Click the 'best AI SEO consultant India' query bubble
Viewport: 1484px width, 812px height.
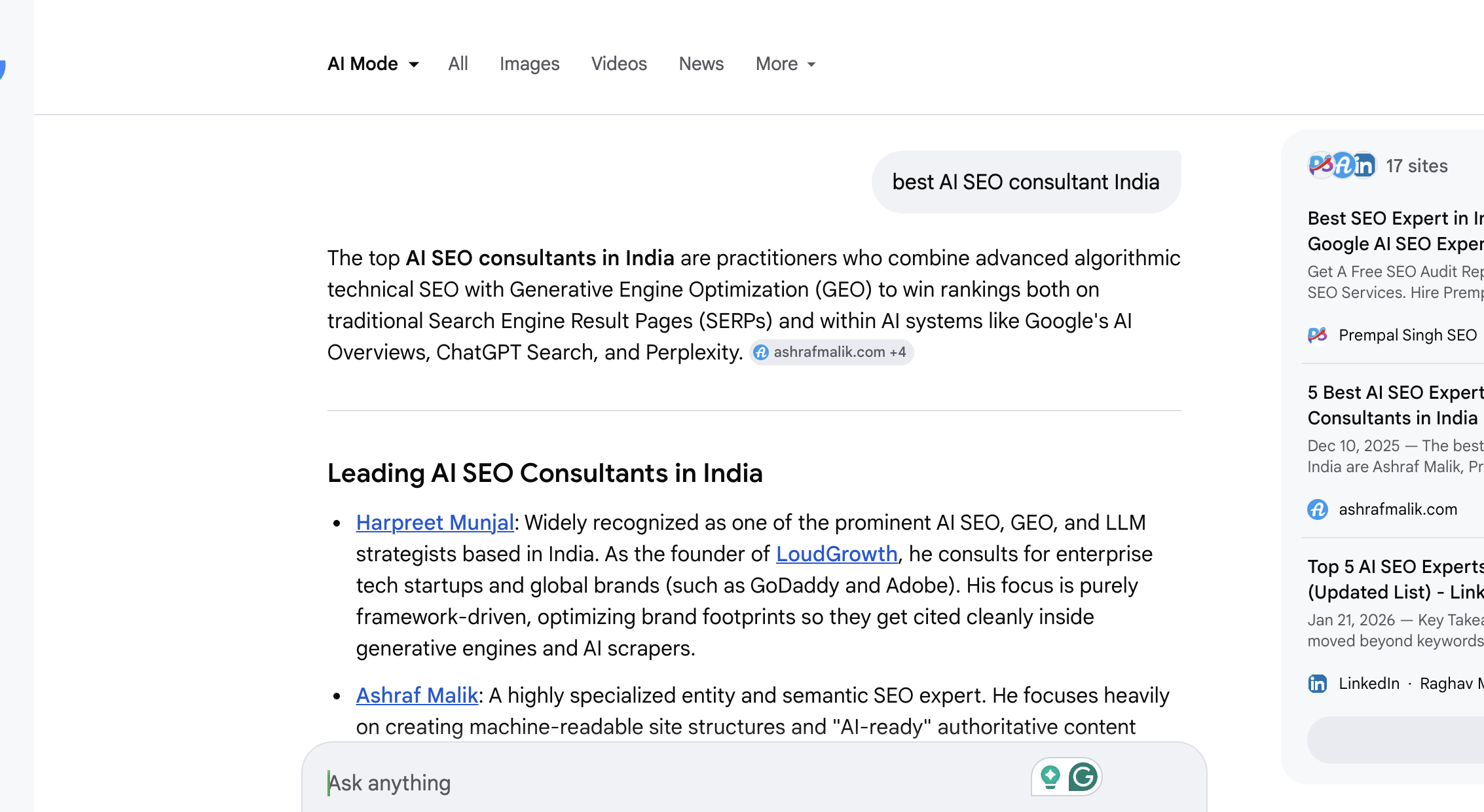click(x=1026, y=182)
